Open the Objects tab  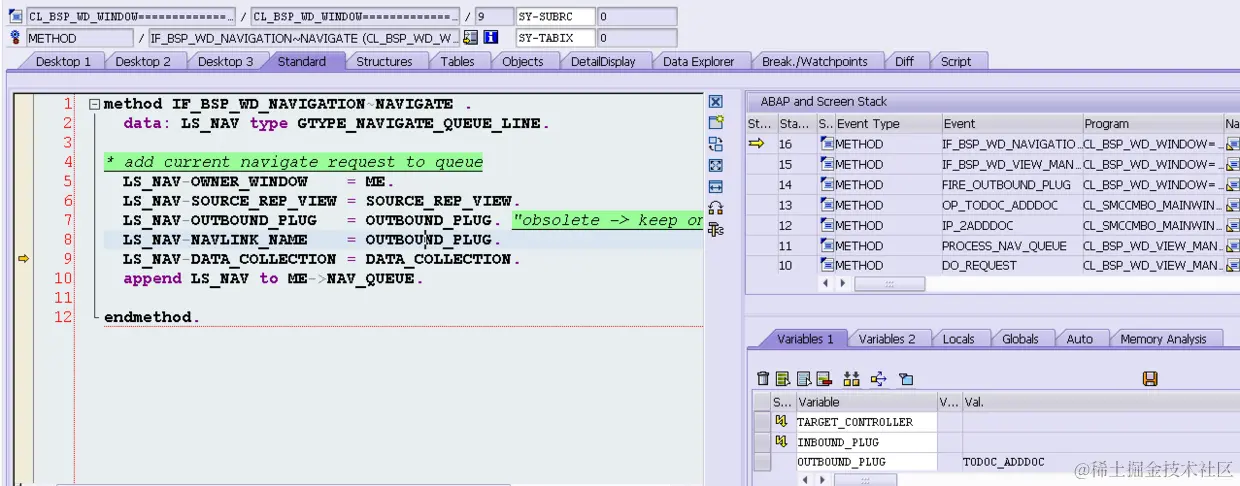(x=522, y=61)
